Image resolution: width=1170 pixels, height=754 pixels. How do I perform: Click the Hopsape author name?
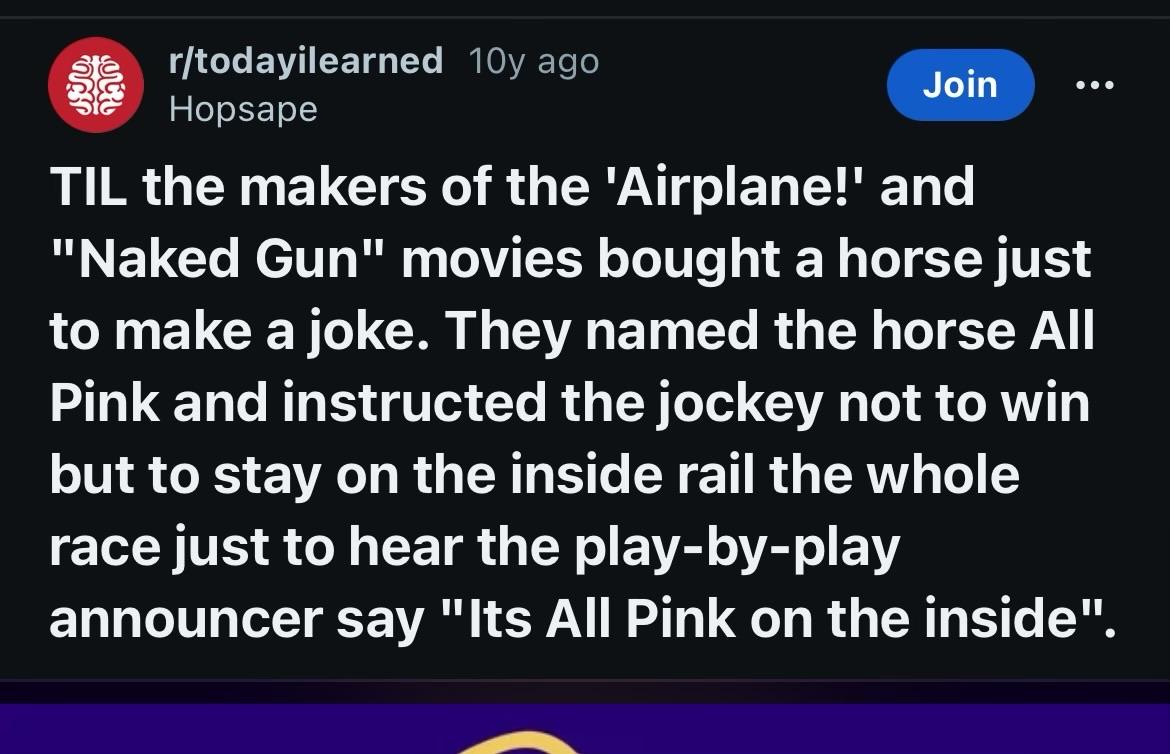(x=242, y=109)
